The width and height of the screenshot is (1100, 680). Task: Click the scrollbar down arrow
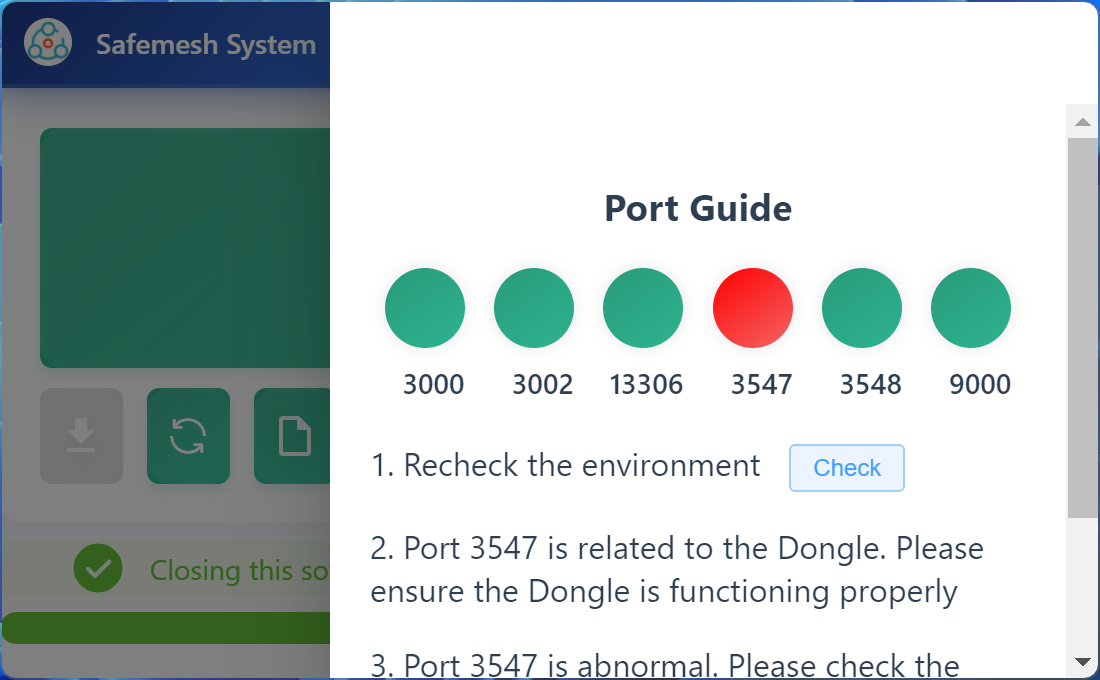[1082, 661]
